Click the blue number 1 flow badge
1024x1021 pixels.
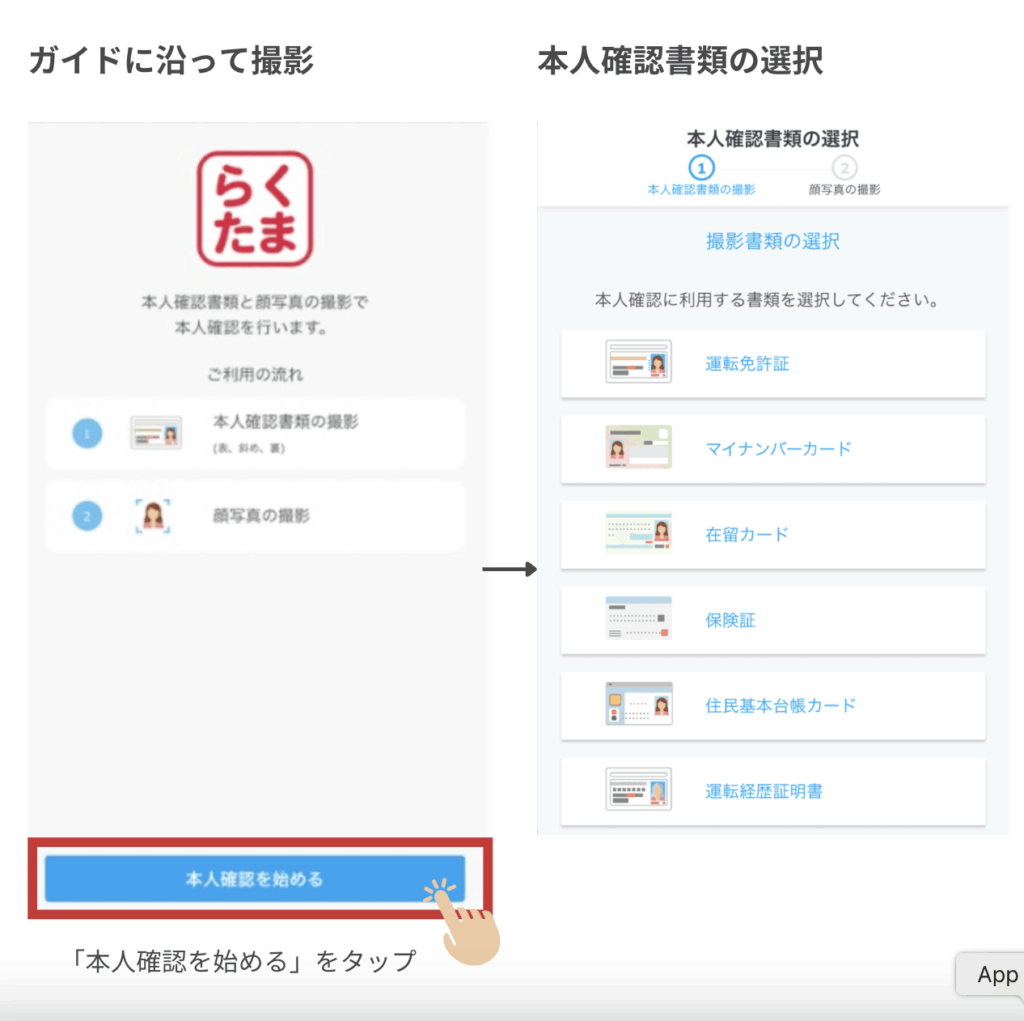(x=87, y=433)
